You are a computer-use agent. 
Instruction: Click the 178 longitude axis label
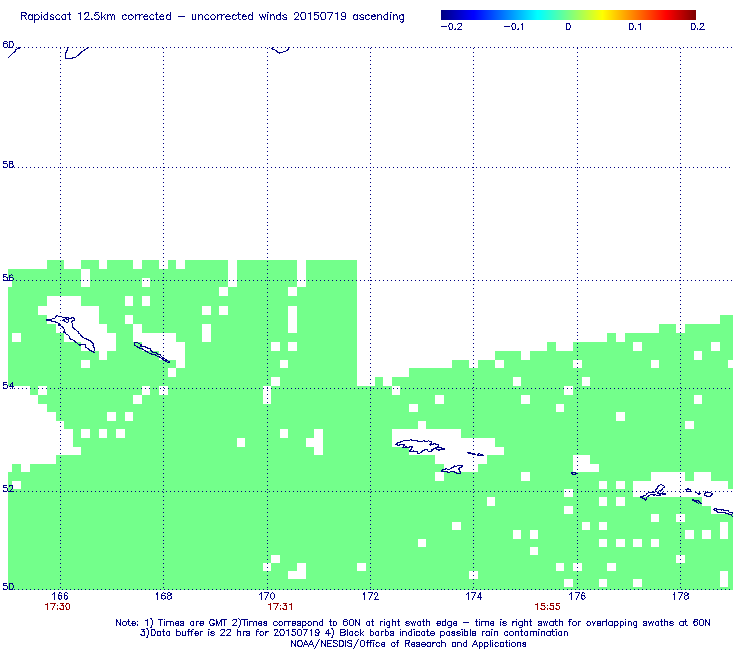point(681,596)
